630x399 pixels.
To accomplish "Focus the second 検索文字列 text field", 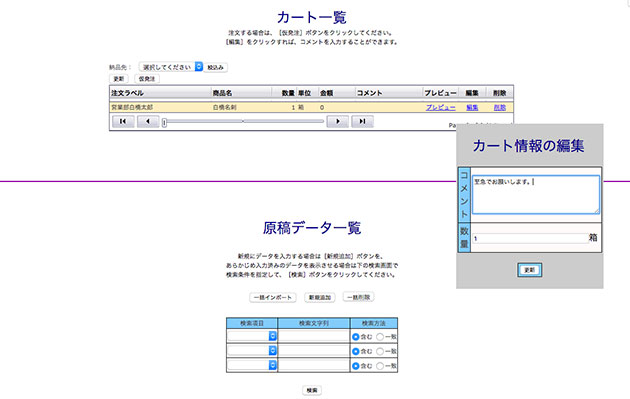I will 313,350.
